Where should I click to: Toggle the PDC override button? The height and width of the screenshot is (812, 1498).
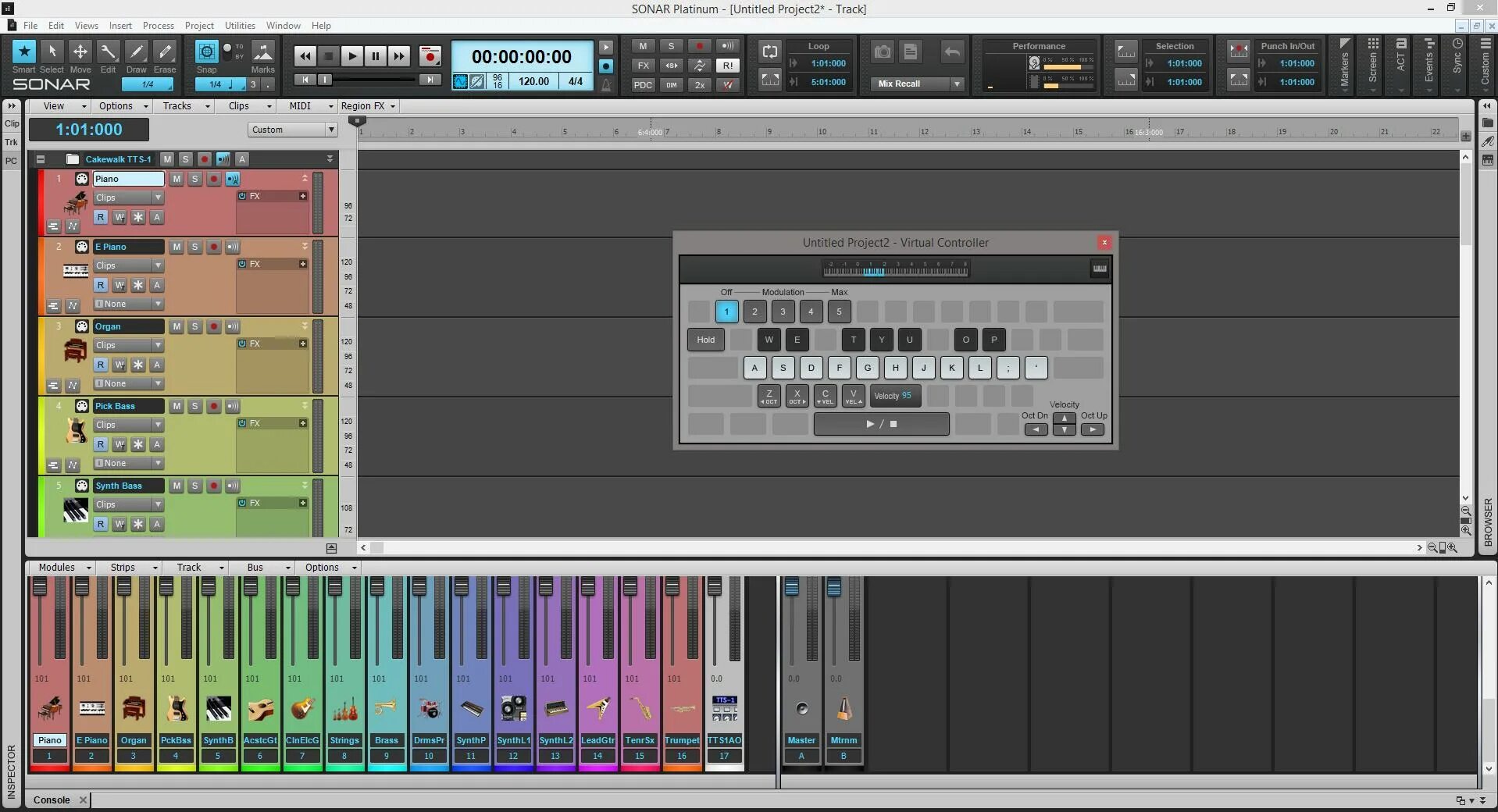tap(643, 85)
